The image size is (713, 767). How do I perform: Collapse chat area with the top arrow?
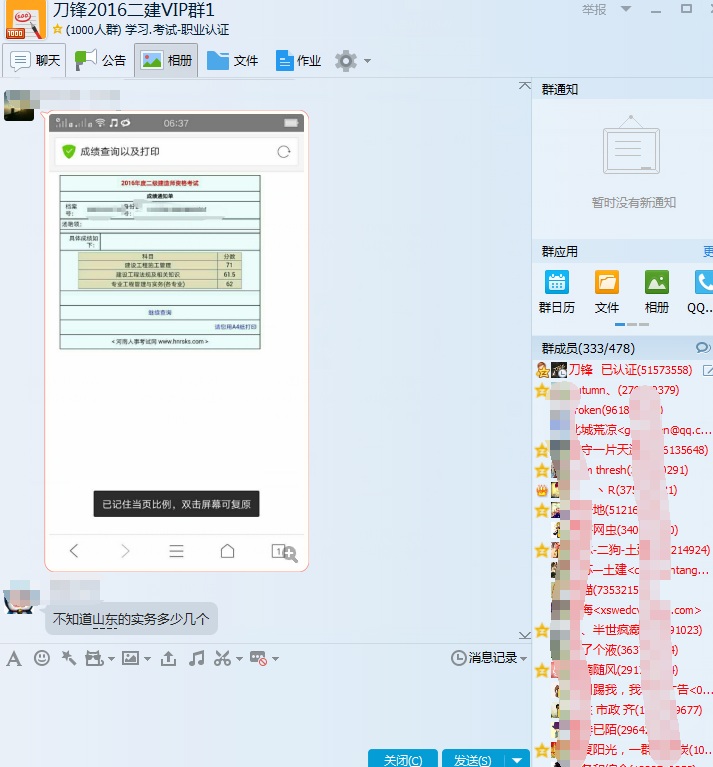pos(525,86)
